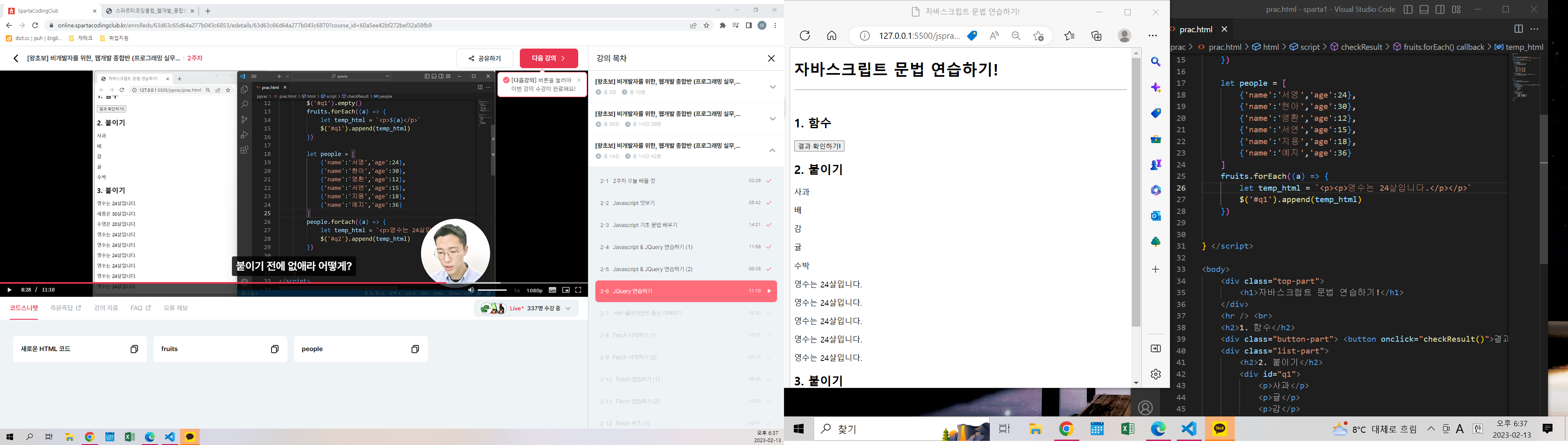Collapse the third course chapter (총 14강)
The width and height of the screenshot is (1568, 445).
click(773, 150)
